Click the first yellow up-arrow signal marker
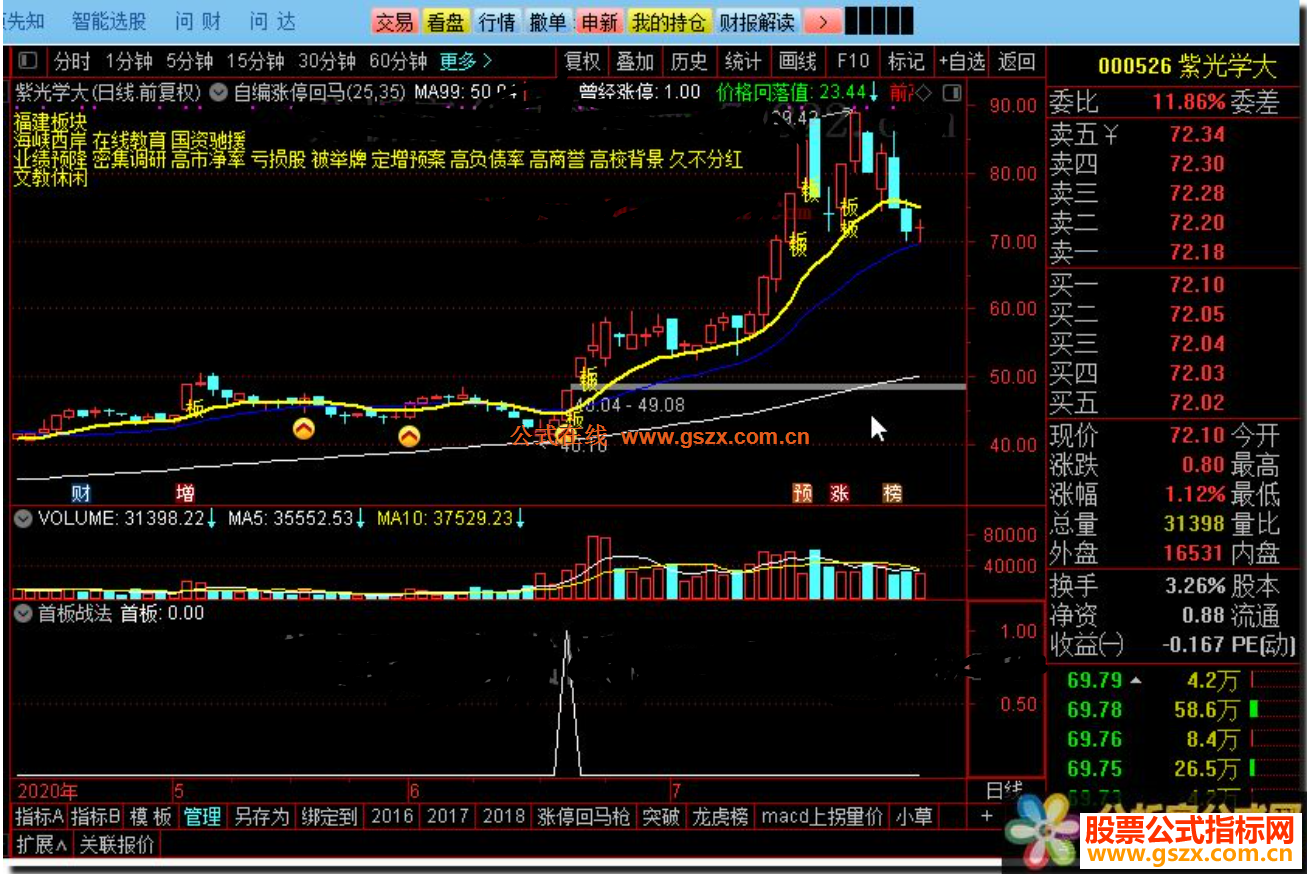Image resolution: width=1307 pixels, height=874 pixels. [303, 429]
